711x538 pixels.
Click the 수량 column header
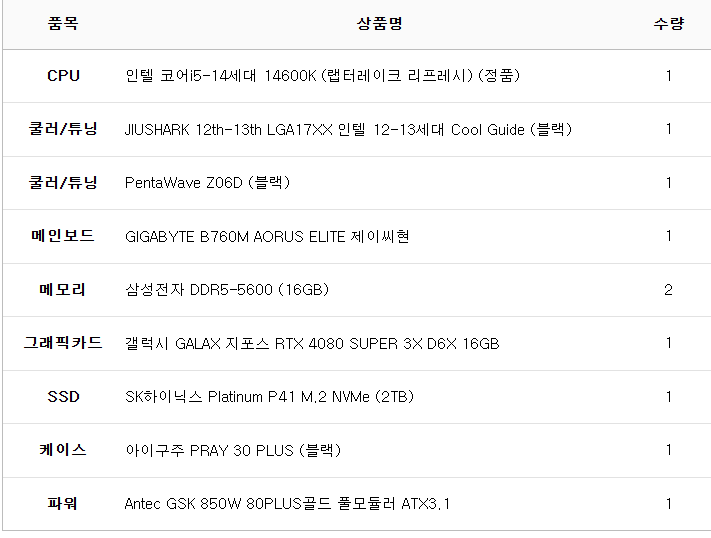tap(668, 24)
